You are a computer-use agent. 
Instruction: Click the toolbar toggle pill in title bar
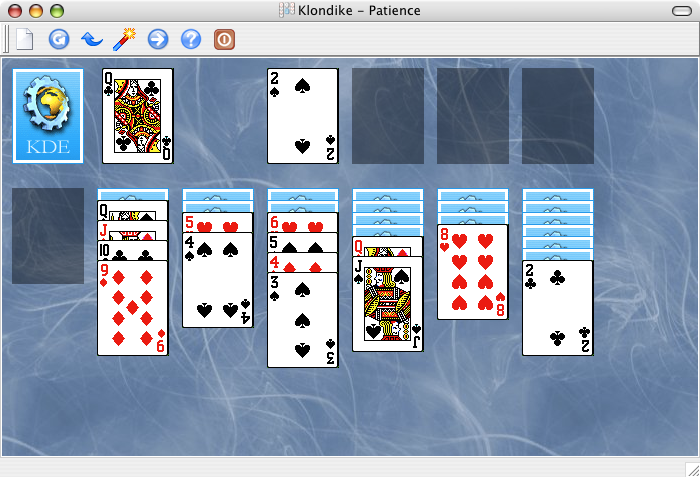(682, 11)
